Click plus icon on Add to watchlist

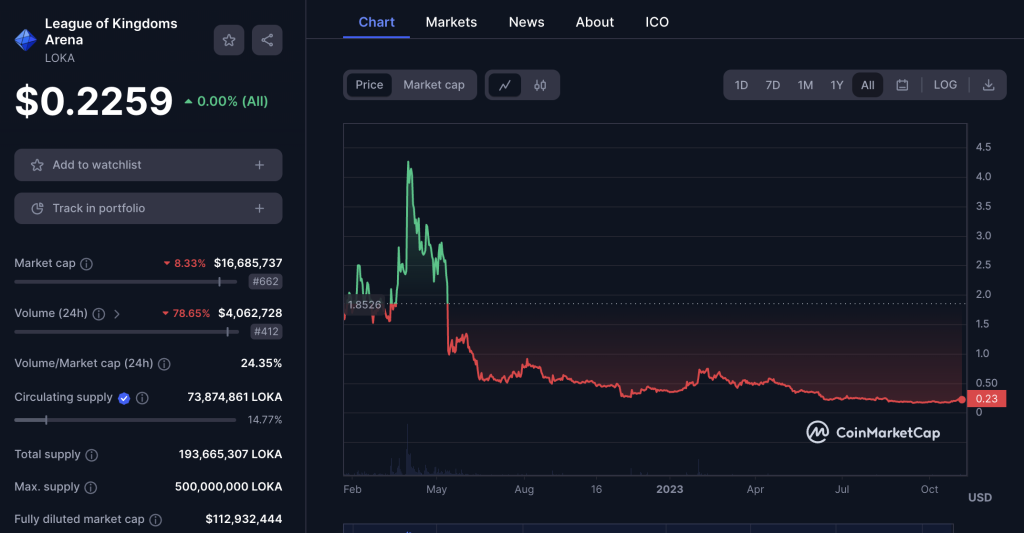(259, 165)
